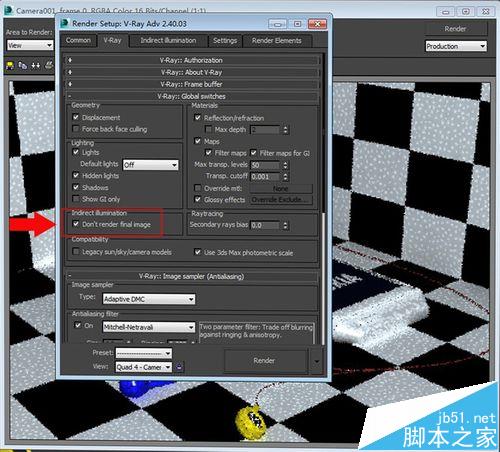500x452 pixels.
Task: Open Image sampler Type dropdown (Adaptive DMC)
Action: (x=149, y=299)
